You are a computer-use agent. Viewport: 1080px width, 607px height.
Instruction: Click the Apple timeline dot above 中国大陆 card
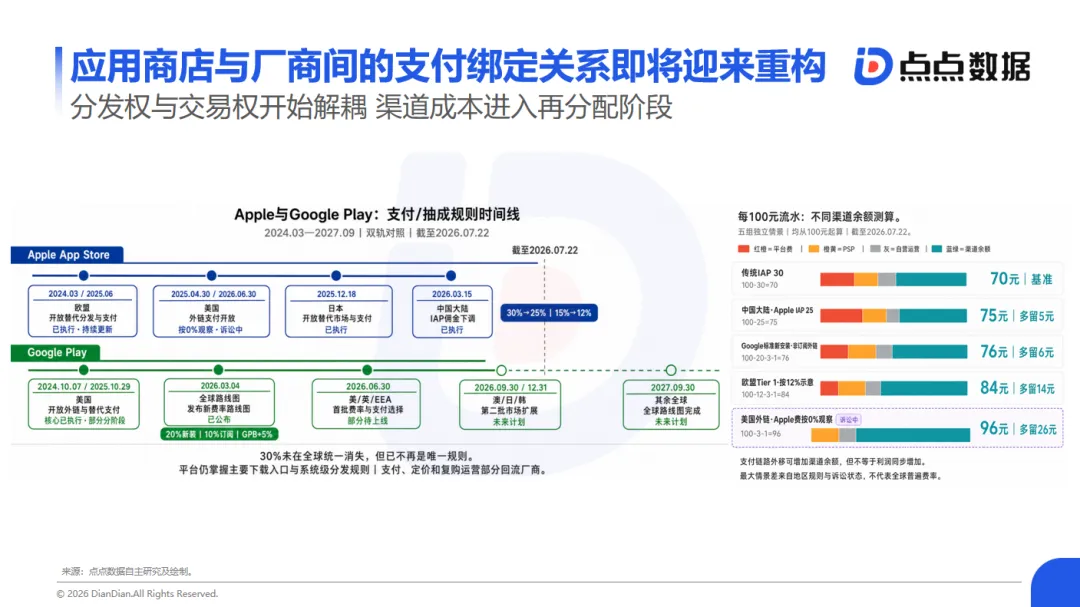(451, 276)
